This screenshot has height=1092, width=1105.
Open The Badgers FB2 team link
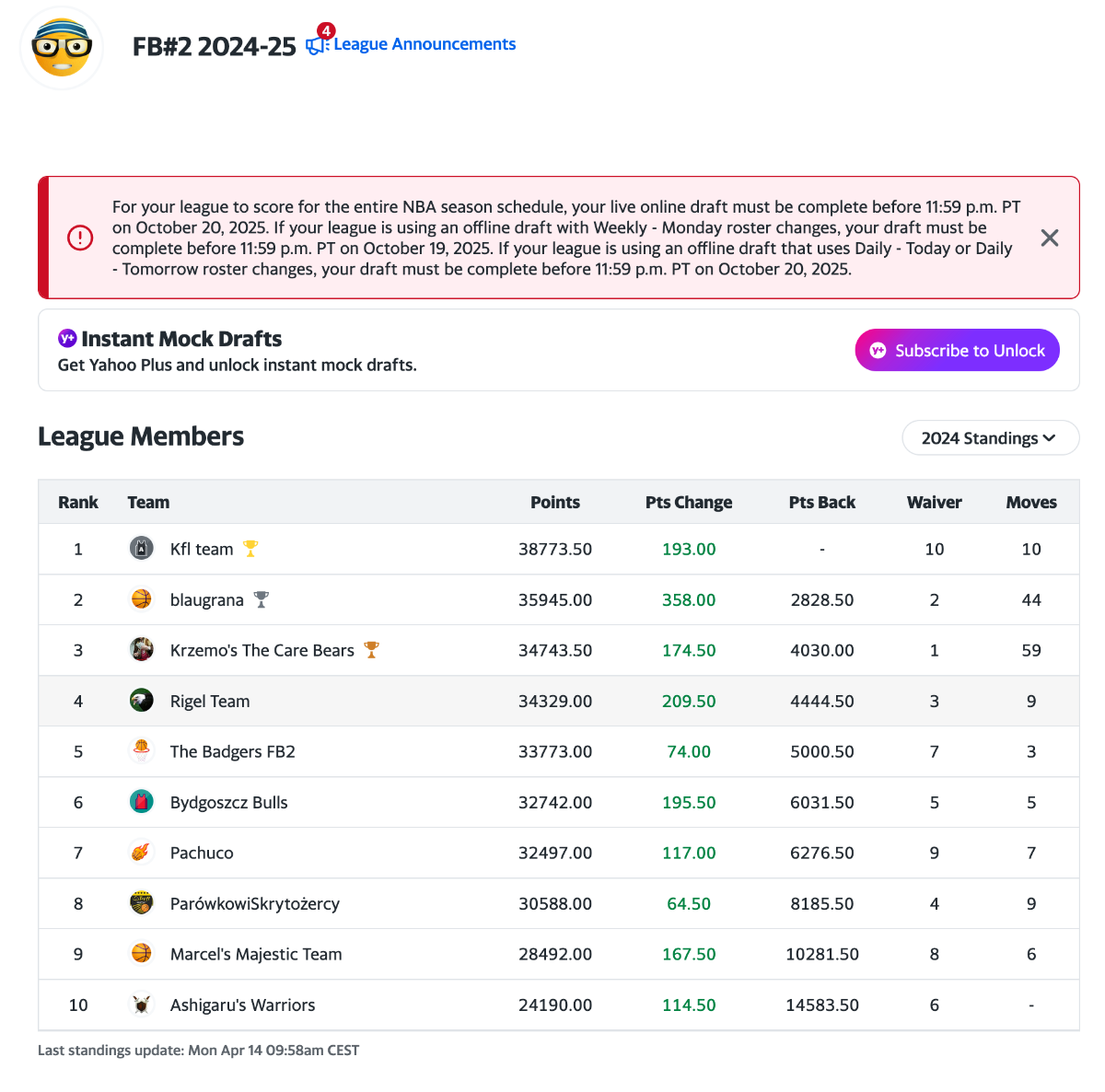pyautogui.click(x=233, y=752)
